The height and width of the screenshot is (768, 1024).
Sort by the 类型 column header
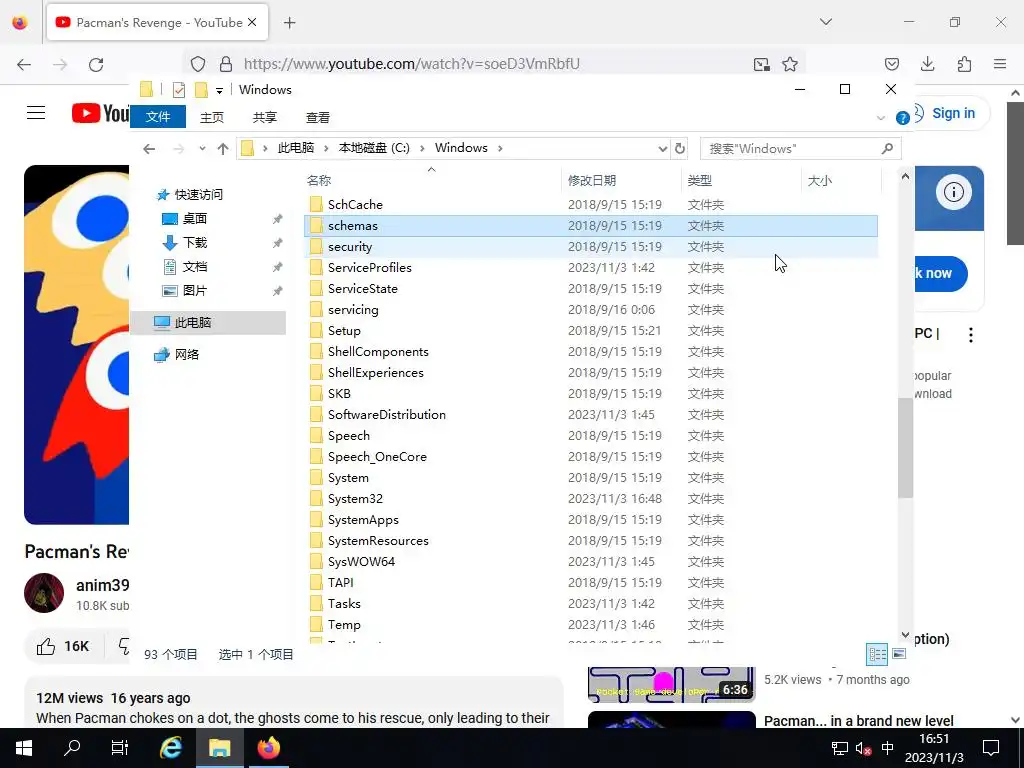(x=741, y=180)
